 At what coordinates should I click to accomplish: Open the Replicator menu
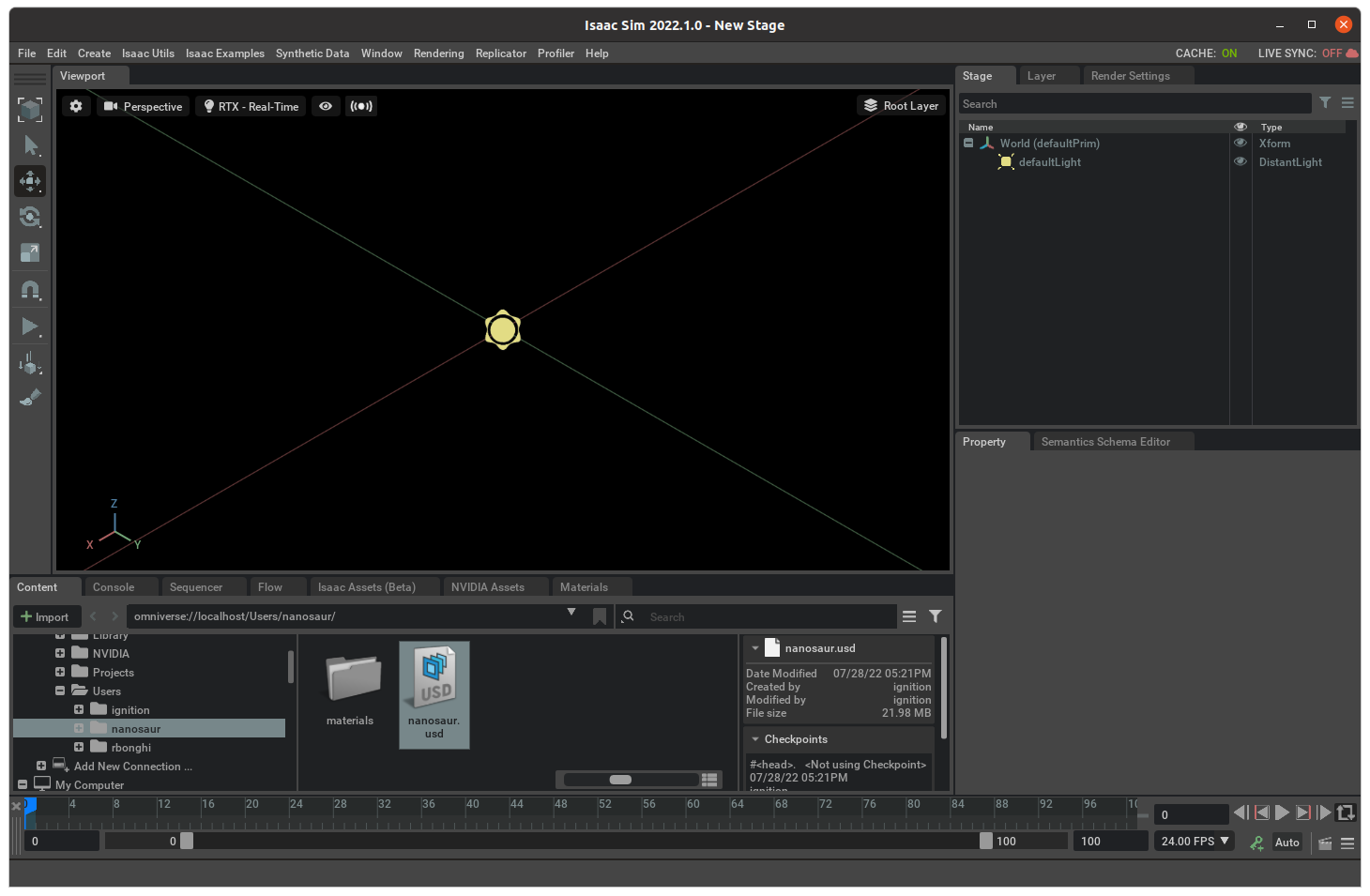(501, 53)
